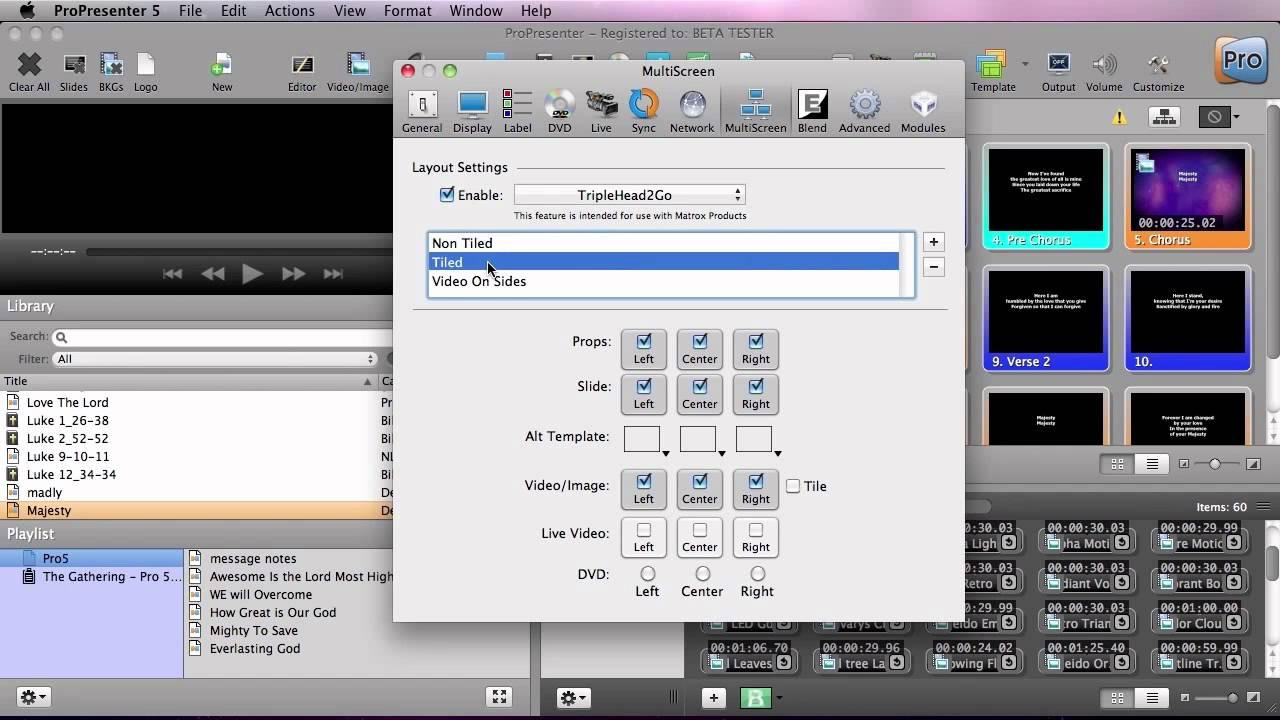The image size is (1280, 720).
Task: Open the Format menu
Action: tap(408, 11)
